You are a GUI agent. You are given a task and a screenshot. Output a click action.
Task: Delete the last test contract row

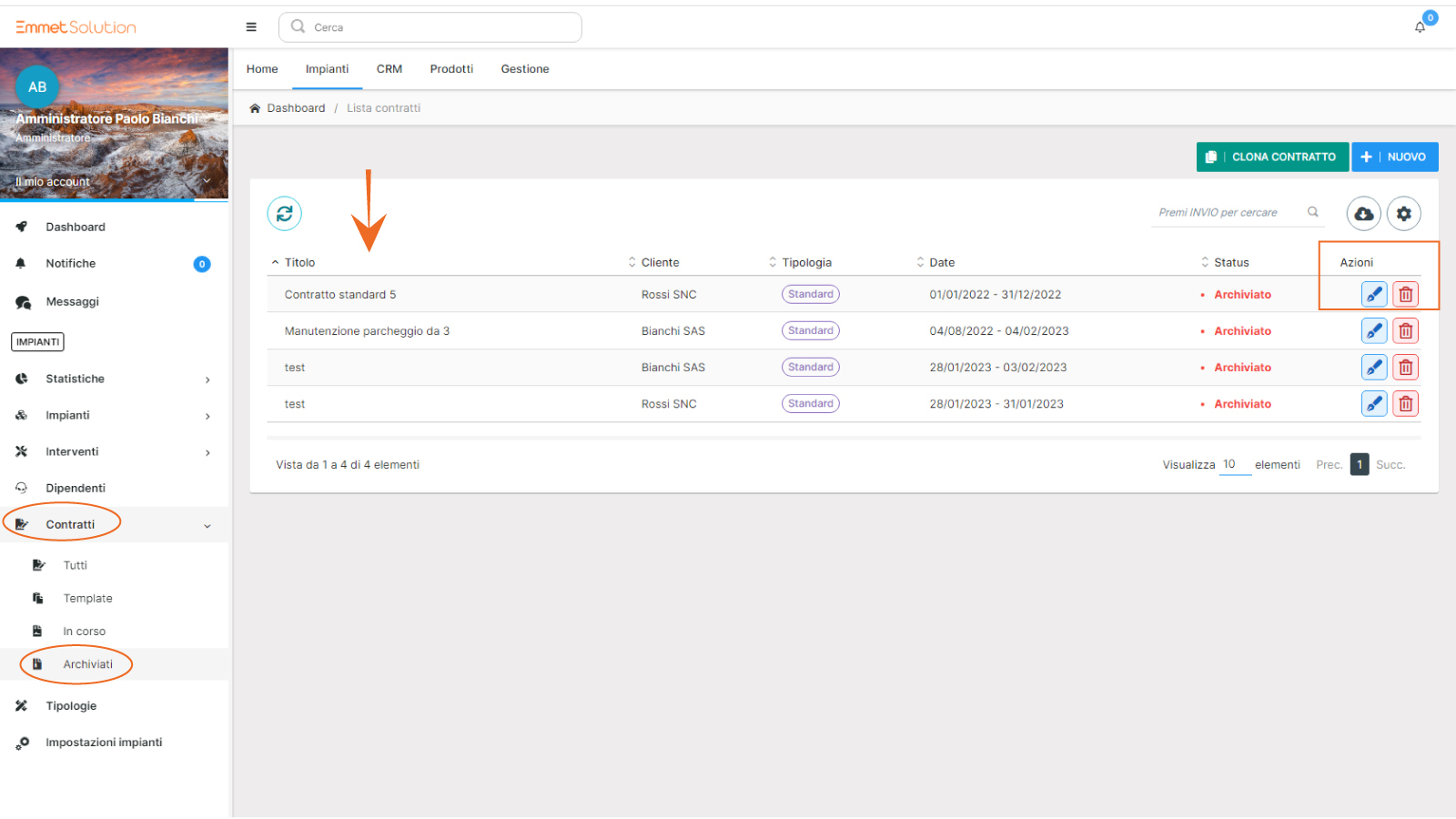1405,404
